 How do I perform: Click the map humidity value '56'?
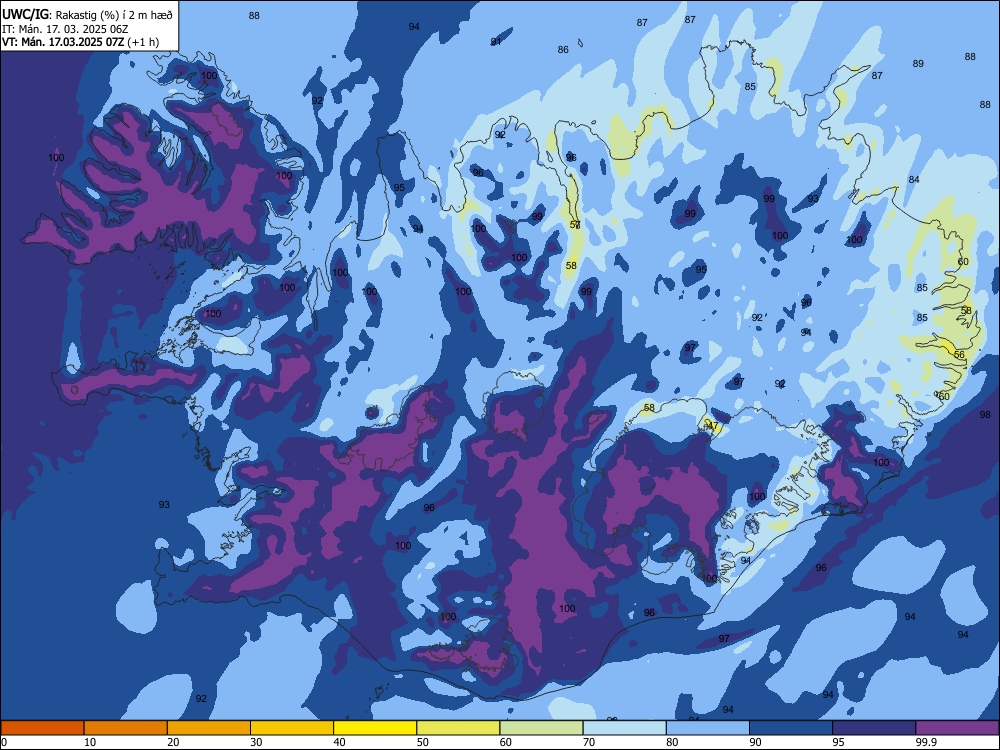pyautogui.click(x=959, y=355)
